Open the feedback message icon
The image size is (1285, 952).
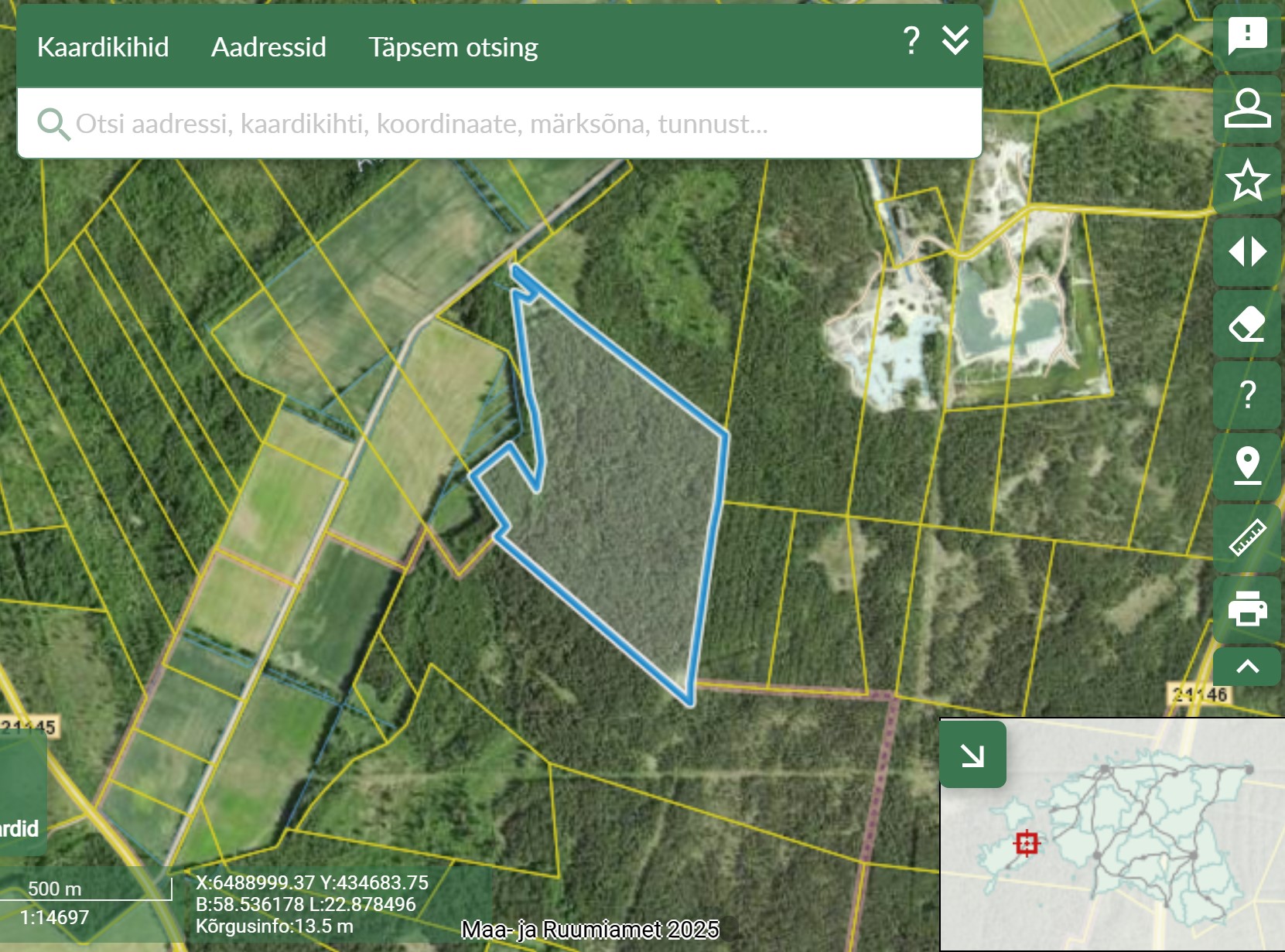pyautogui.click(x=1247, y=36)
